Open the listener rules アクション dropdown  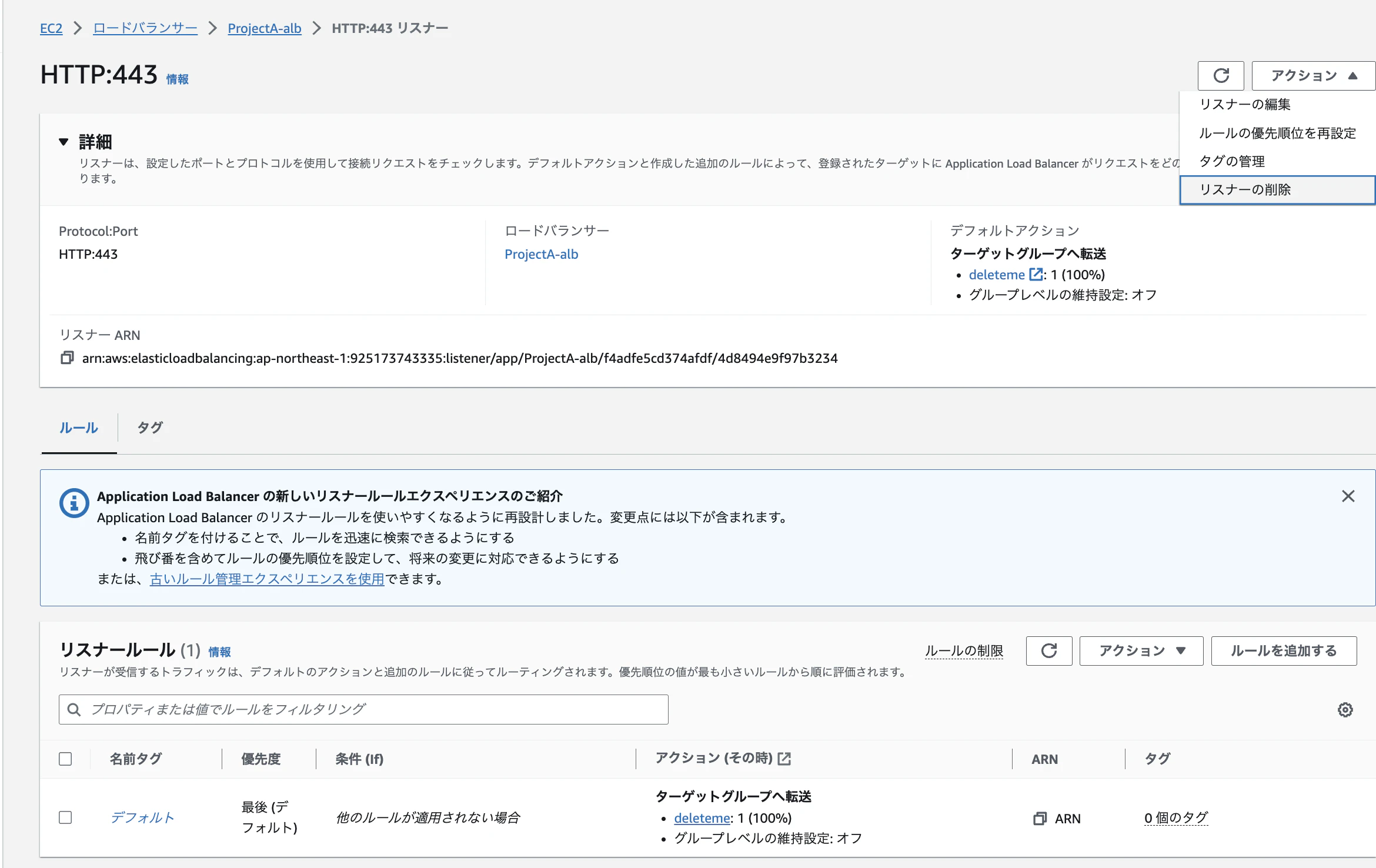point(1141,651)
